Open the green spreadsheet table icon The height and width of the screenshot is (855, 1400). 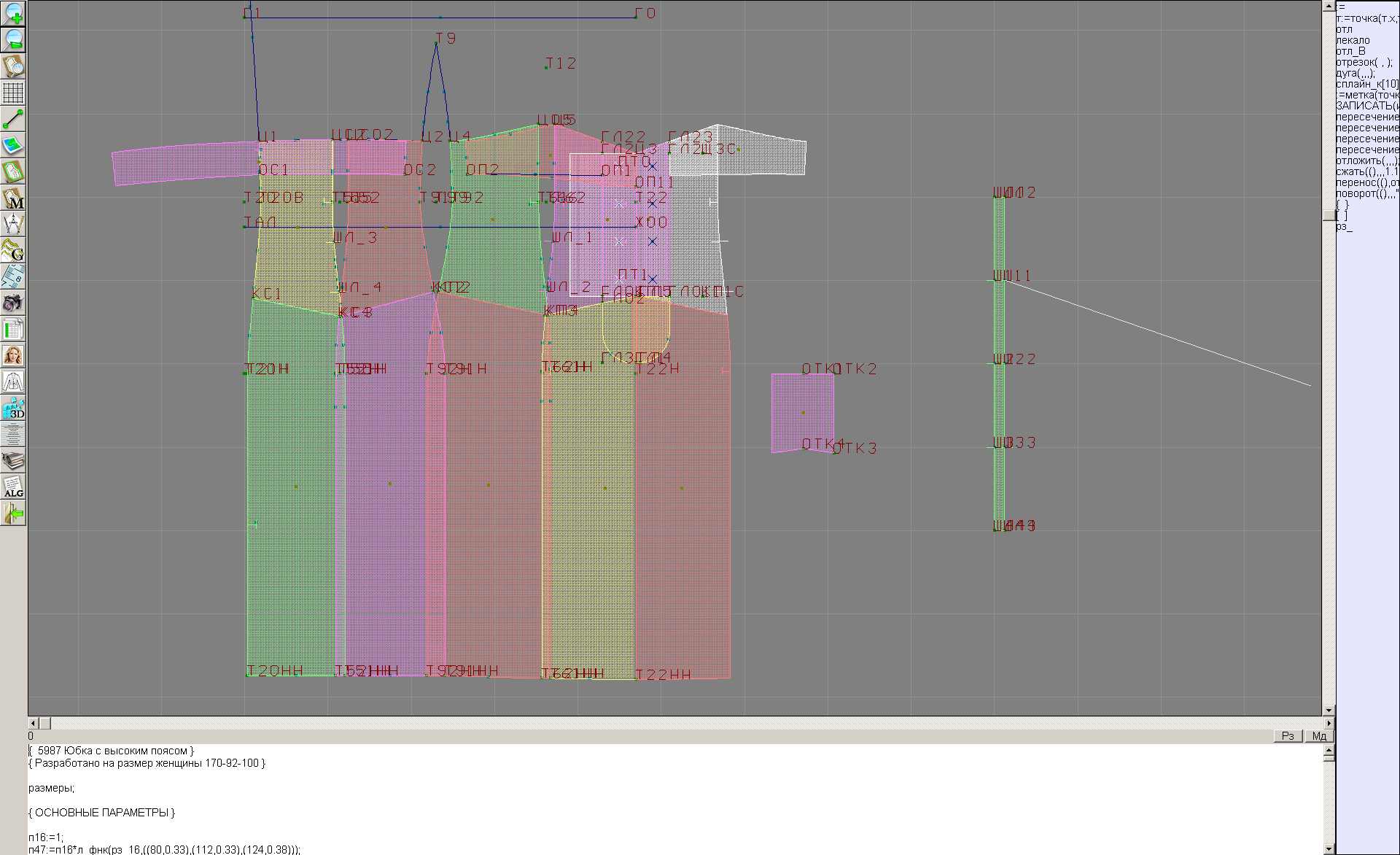coord(13,329)
